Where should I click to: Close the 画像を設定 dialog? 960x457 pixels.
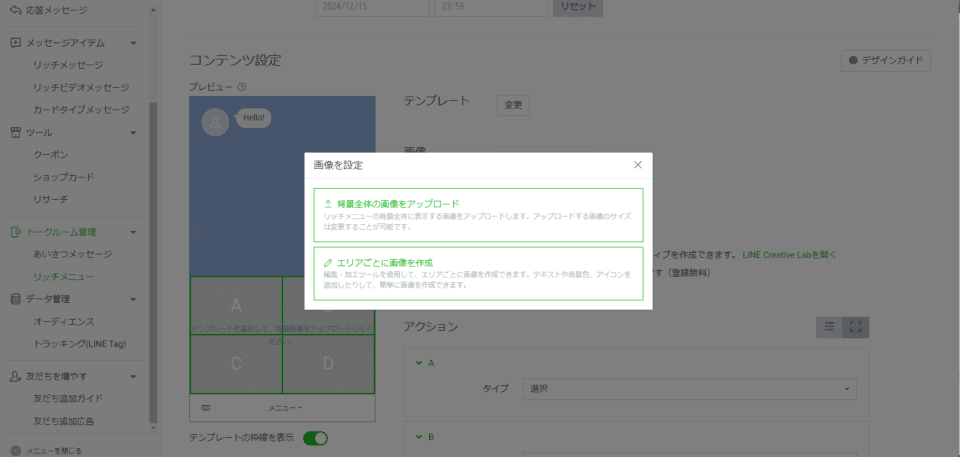pos(637,165)
